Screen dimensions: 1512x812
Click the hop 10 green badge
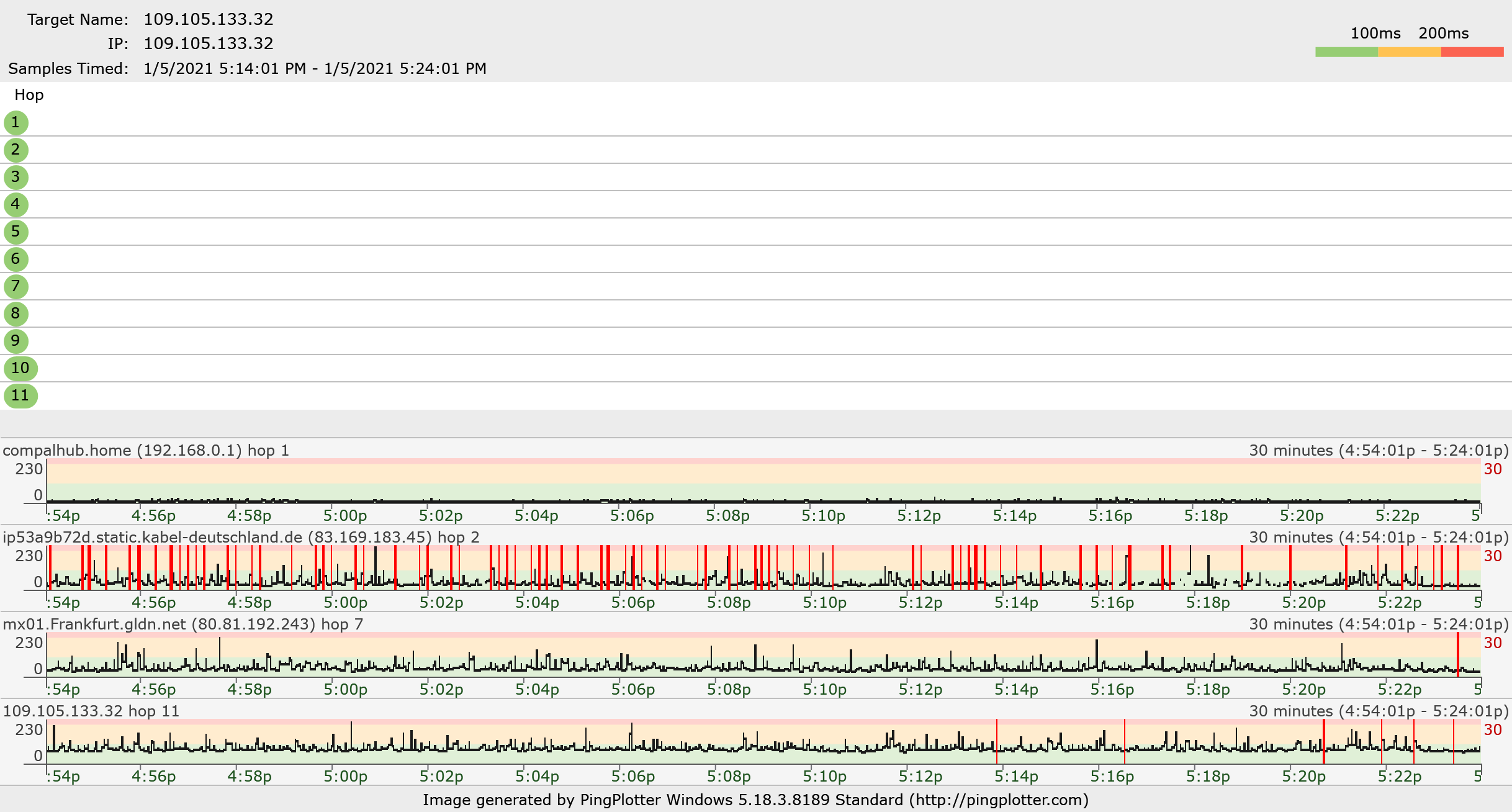tap(20, 369)
